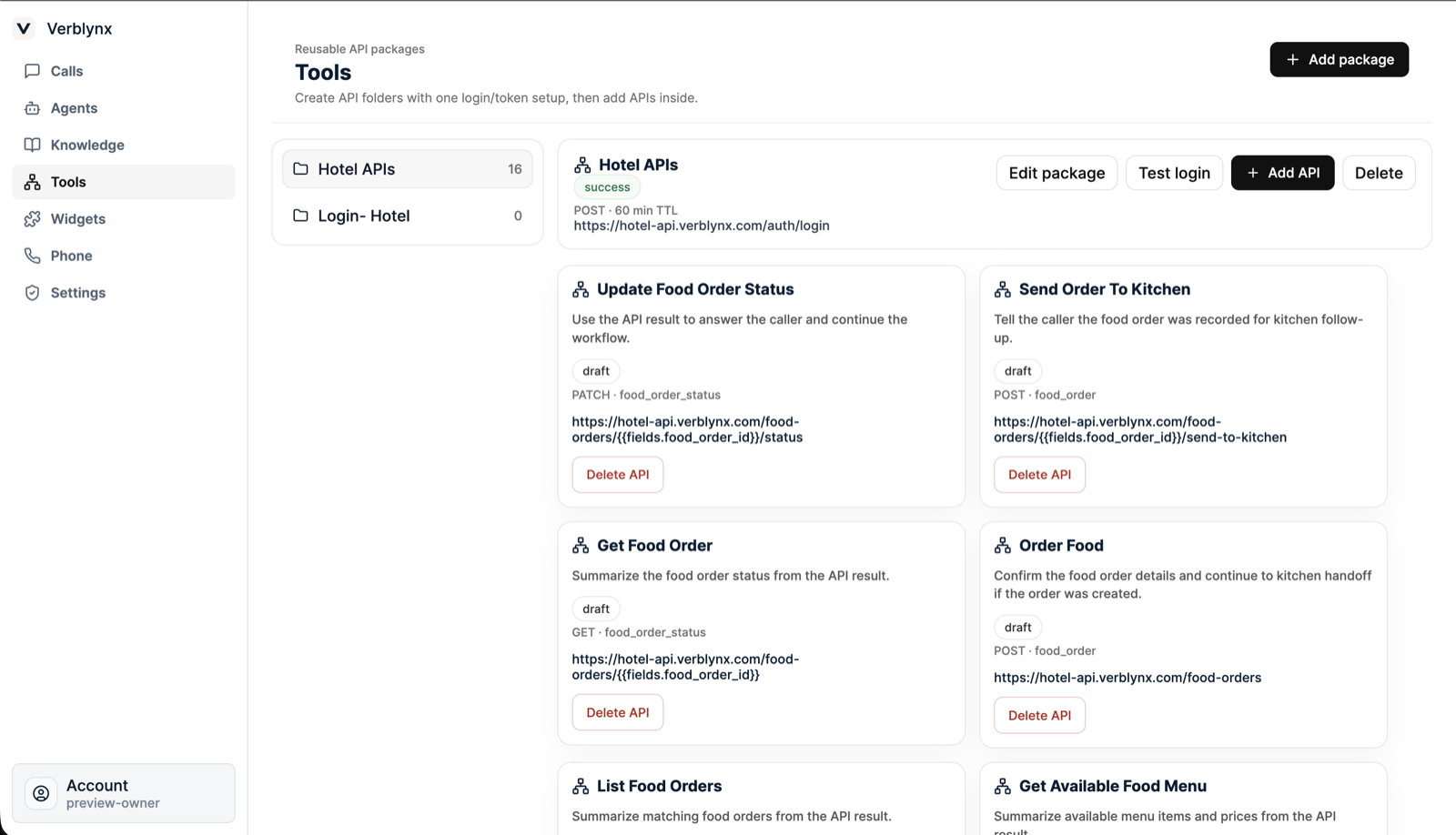This screenshot has height=835, width=1456.
Task: Click the Send Order To Kitchen card icon
Action: click(x=1003, y=289)
